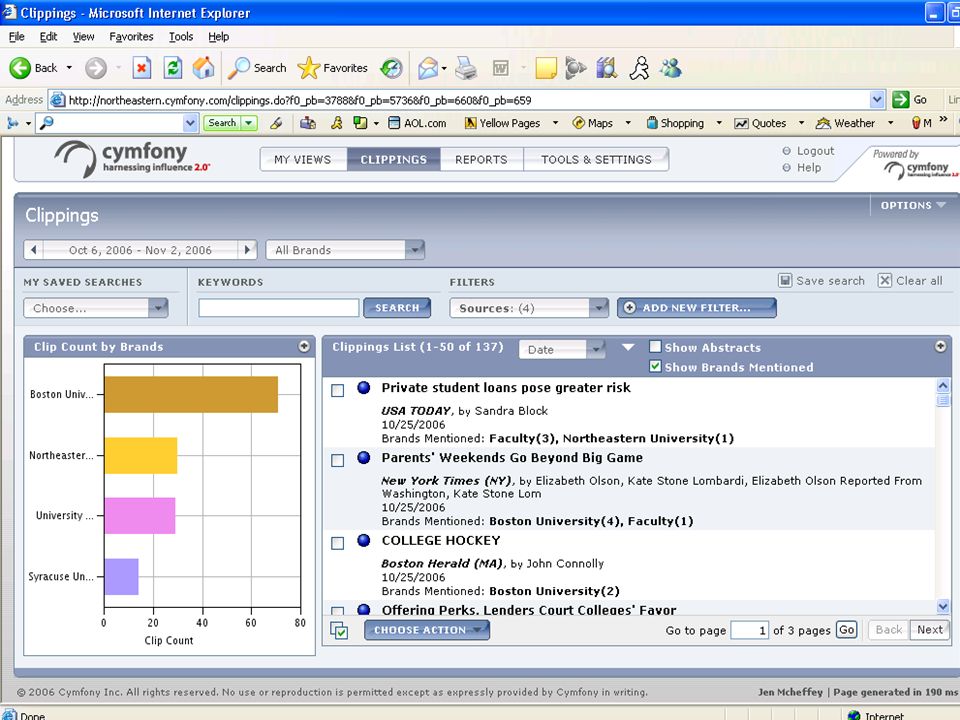
Task: Click the browser Forward arrow button
Action: coord(96,68)
